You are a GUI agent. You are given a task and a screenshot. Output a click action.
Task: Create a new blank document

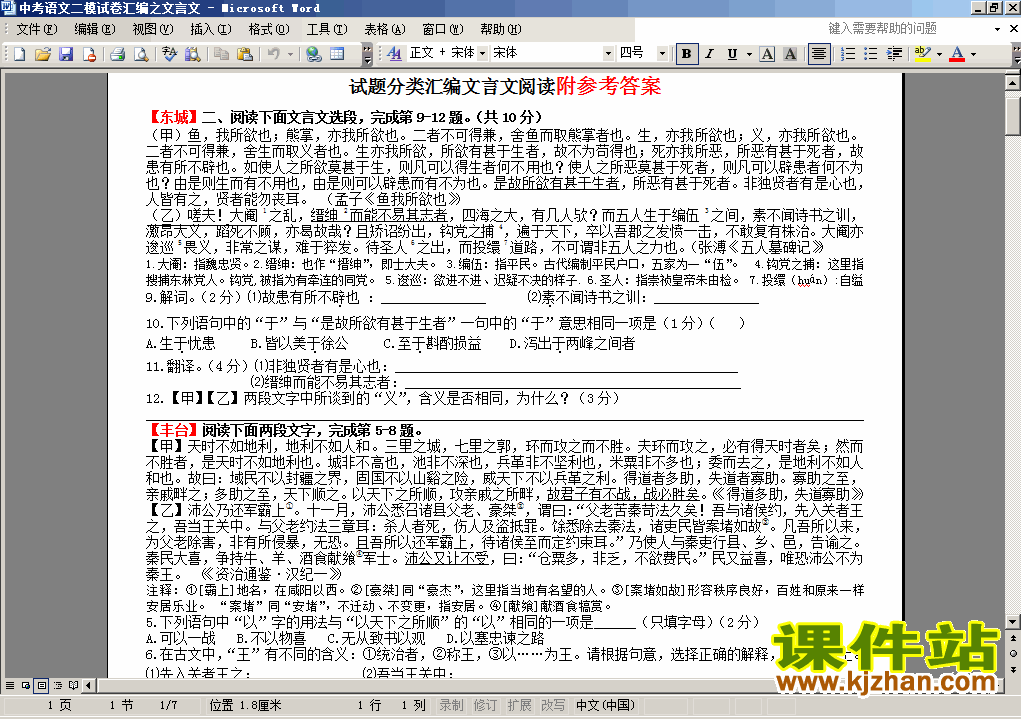[19, 54]
